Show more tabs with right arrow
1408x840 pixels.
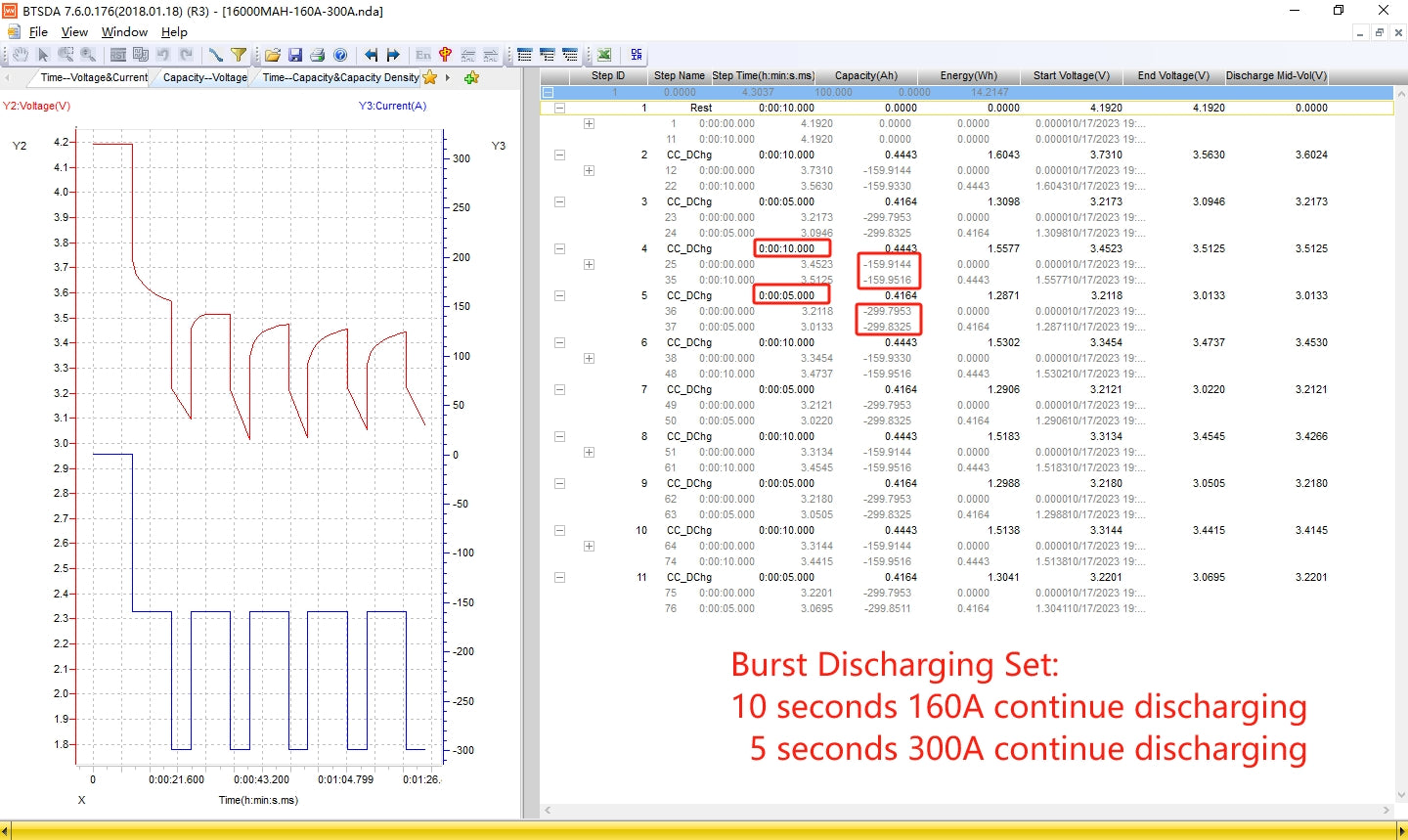pos(448,77)
